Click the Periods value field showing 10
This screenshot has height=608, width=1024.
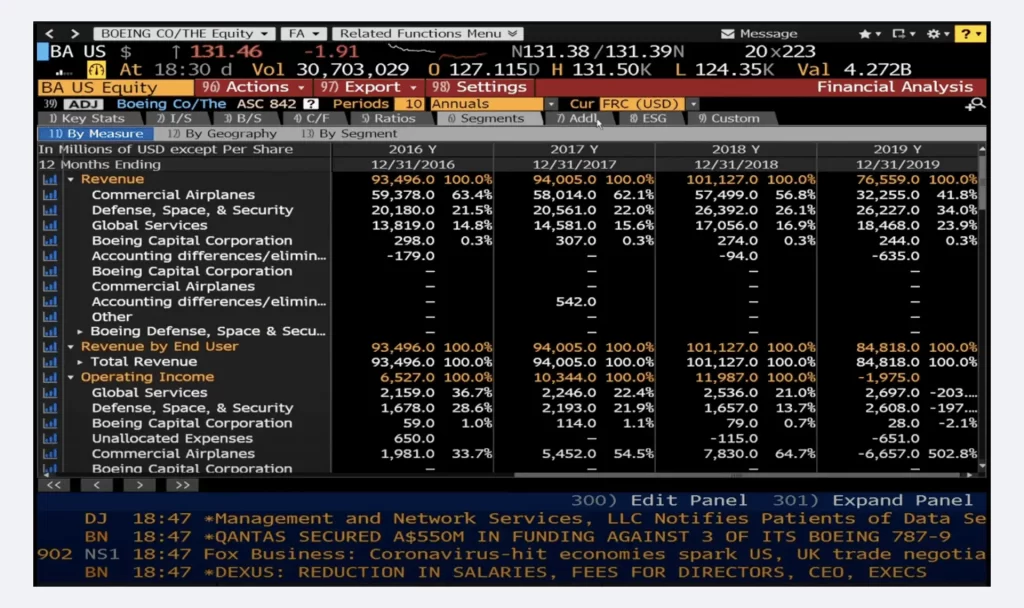(411, 104)
